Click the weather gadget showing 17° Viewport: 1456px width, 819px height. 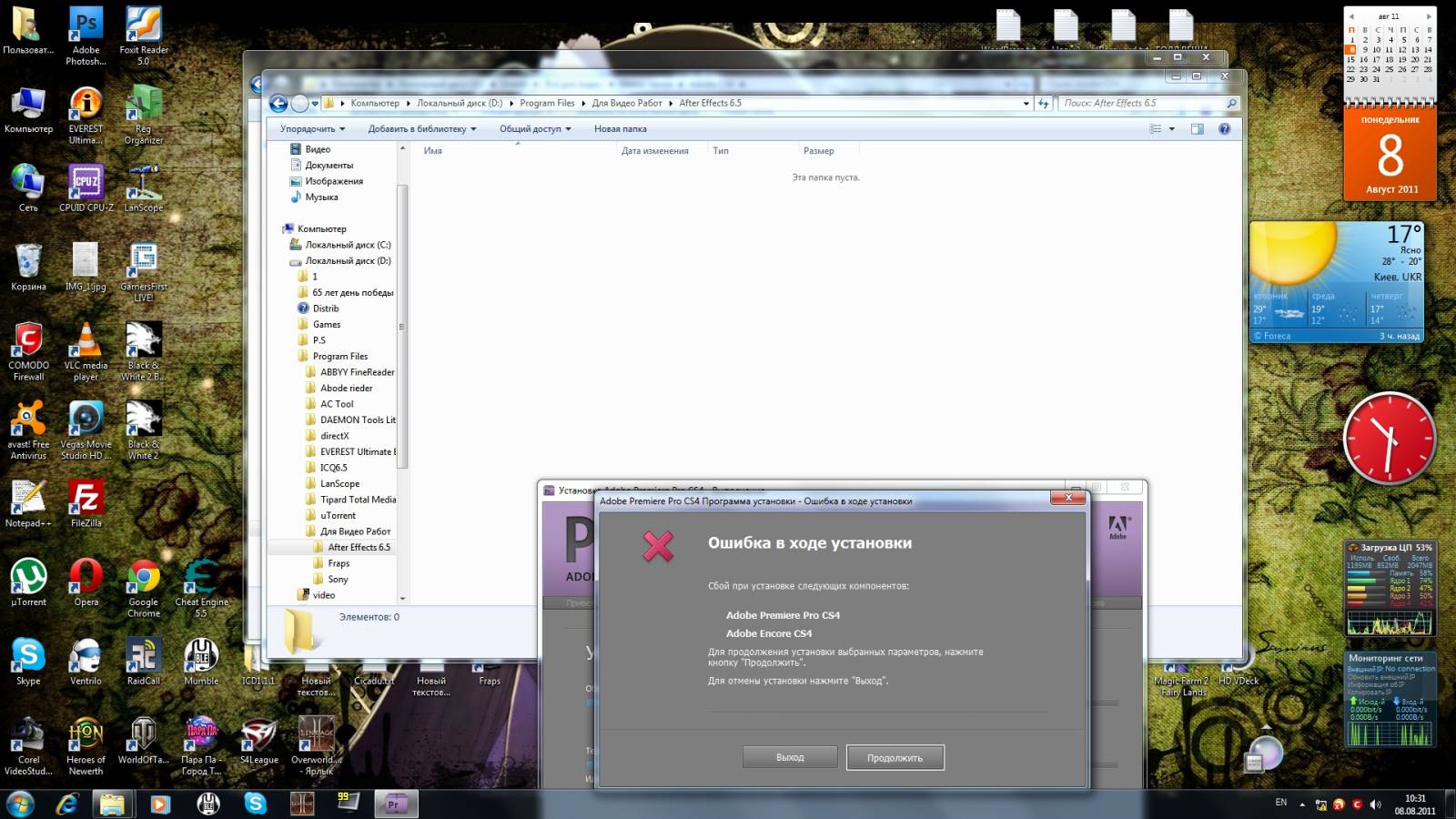pos(1336,282)
